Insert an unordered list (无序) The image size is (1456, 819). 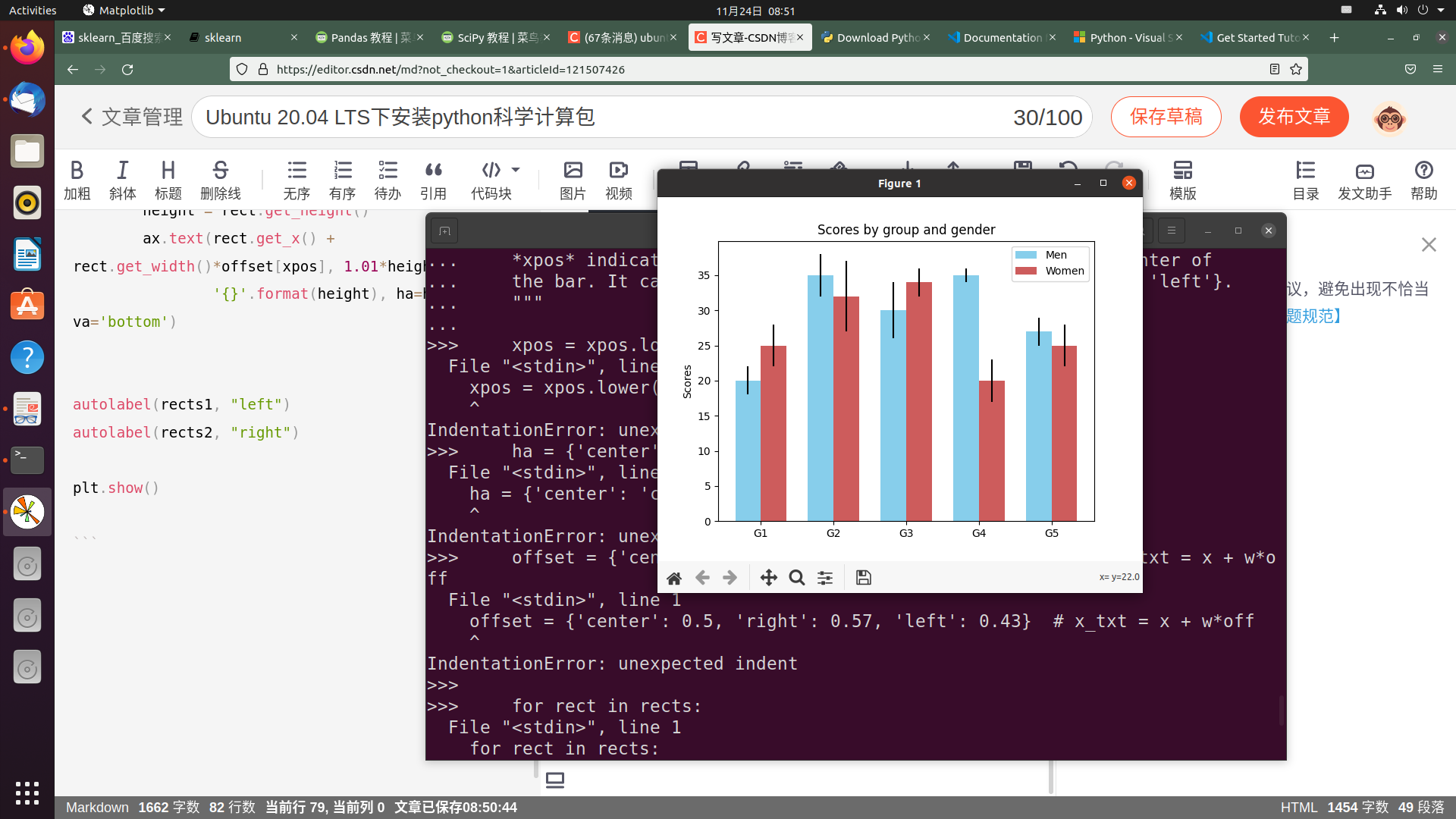coord(297,180)
